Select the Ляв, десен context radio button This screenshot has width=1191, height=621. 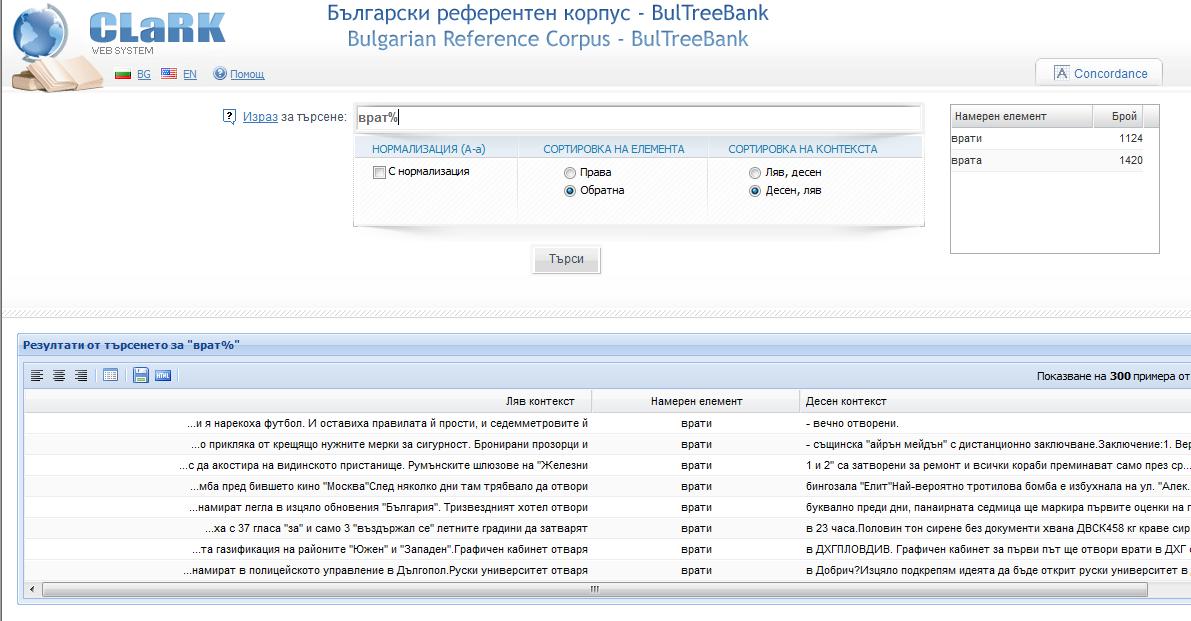(754, 173)
